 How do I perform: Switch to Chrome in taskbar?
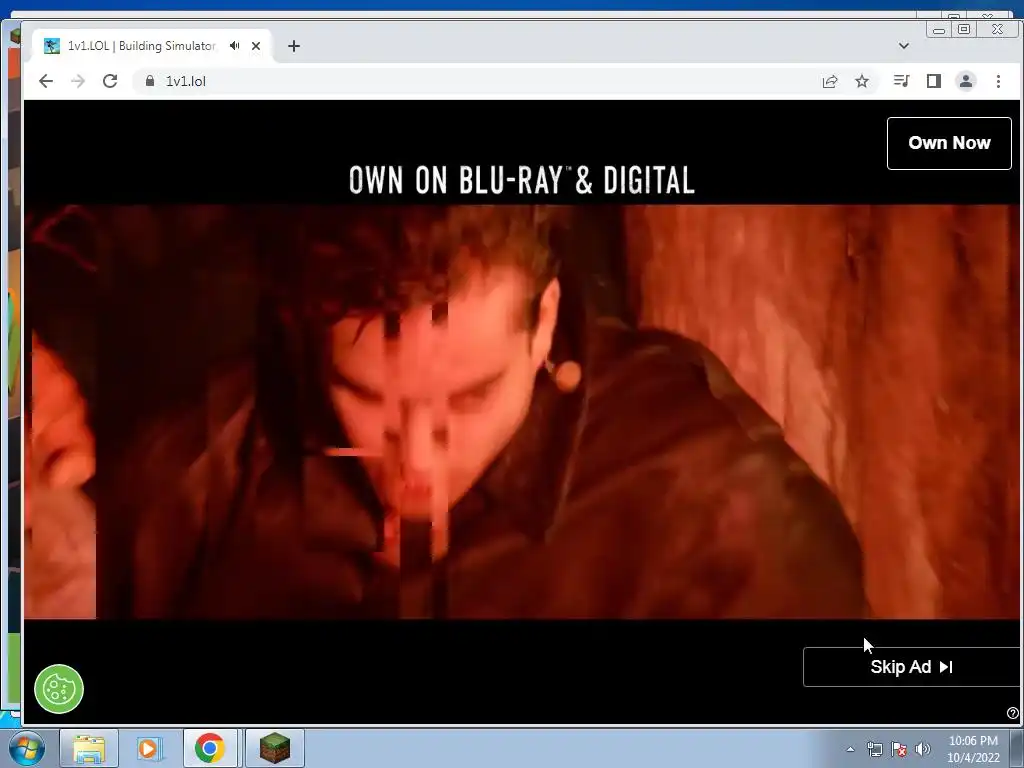tap(210, 748)
